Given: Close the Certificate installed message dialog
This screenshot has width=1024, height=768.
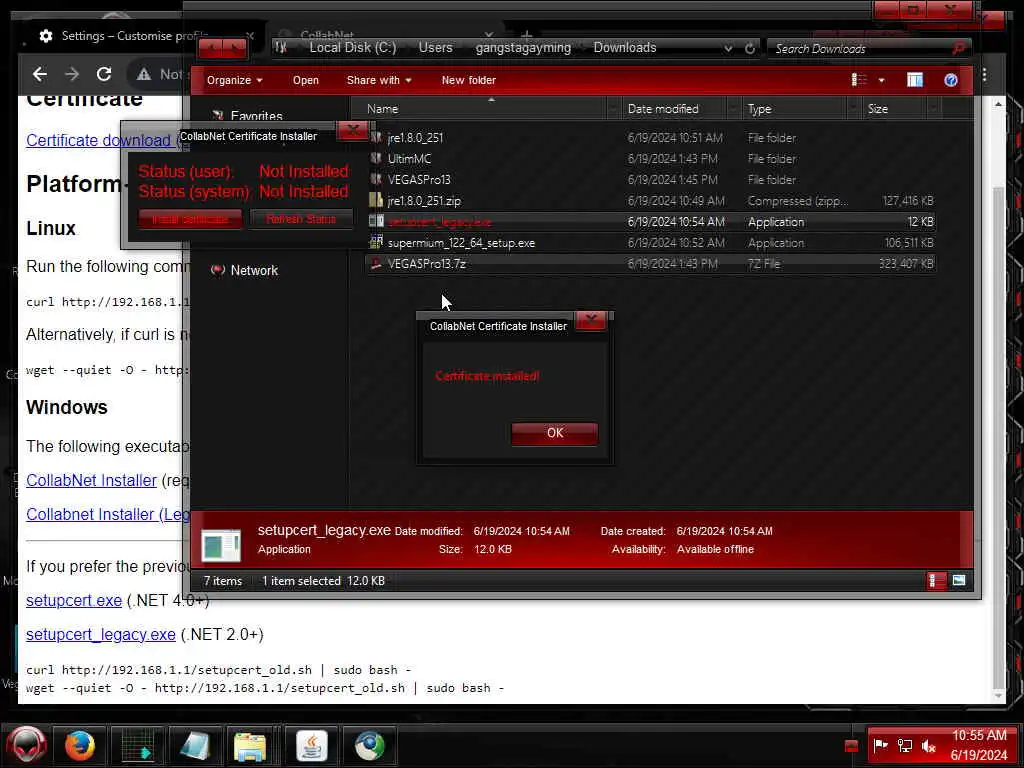Looking at the screenshot, I should tap(591, 320).
